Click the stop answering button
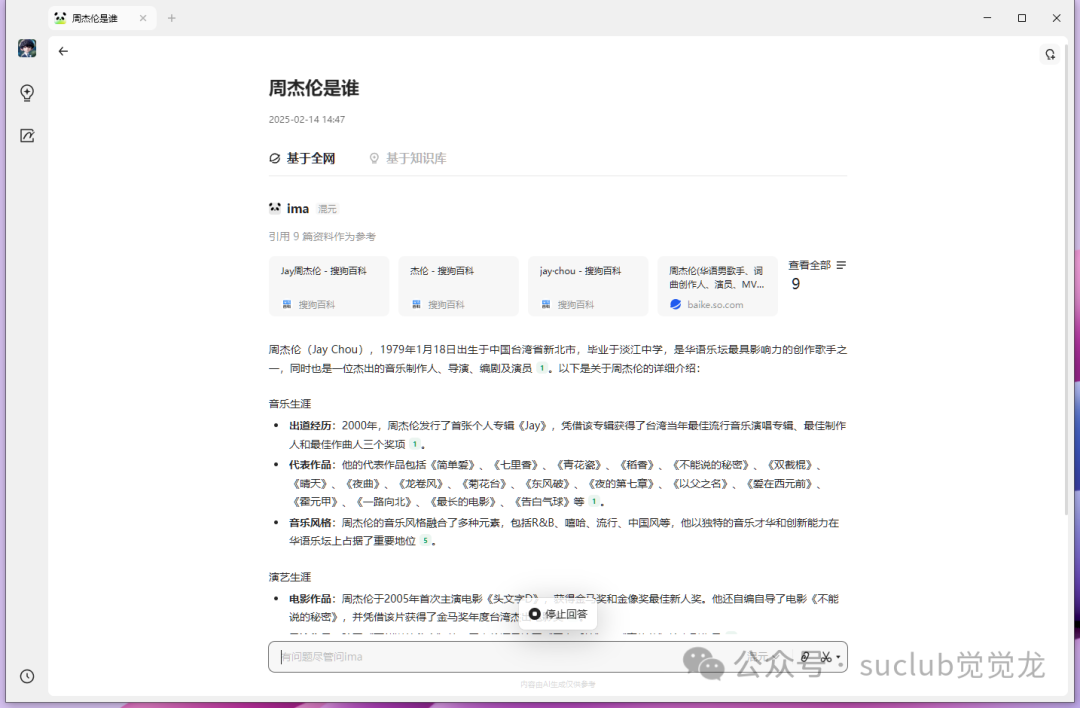Image resolution: width=1080 pixels, height=708 pixels. coord(558,614)
